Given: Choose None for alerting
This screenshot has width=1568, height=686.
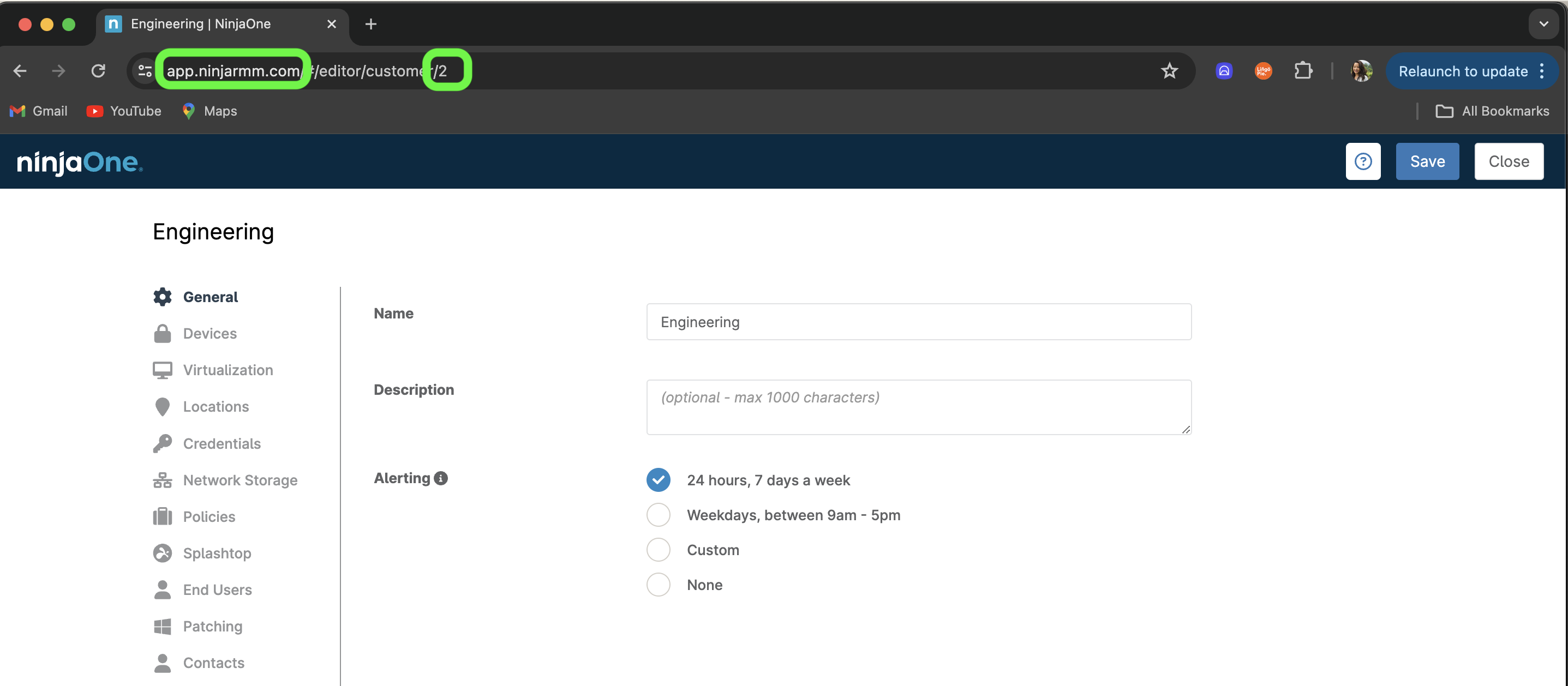Looking at the screenshot, I should pos(658,585).
